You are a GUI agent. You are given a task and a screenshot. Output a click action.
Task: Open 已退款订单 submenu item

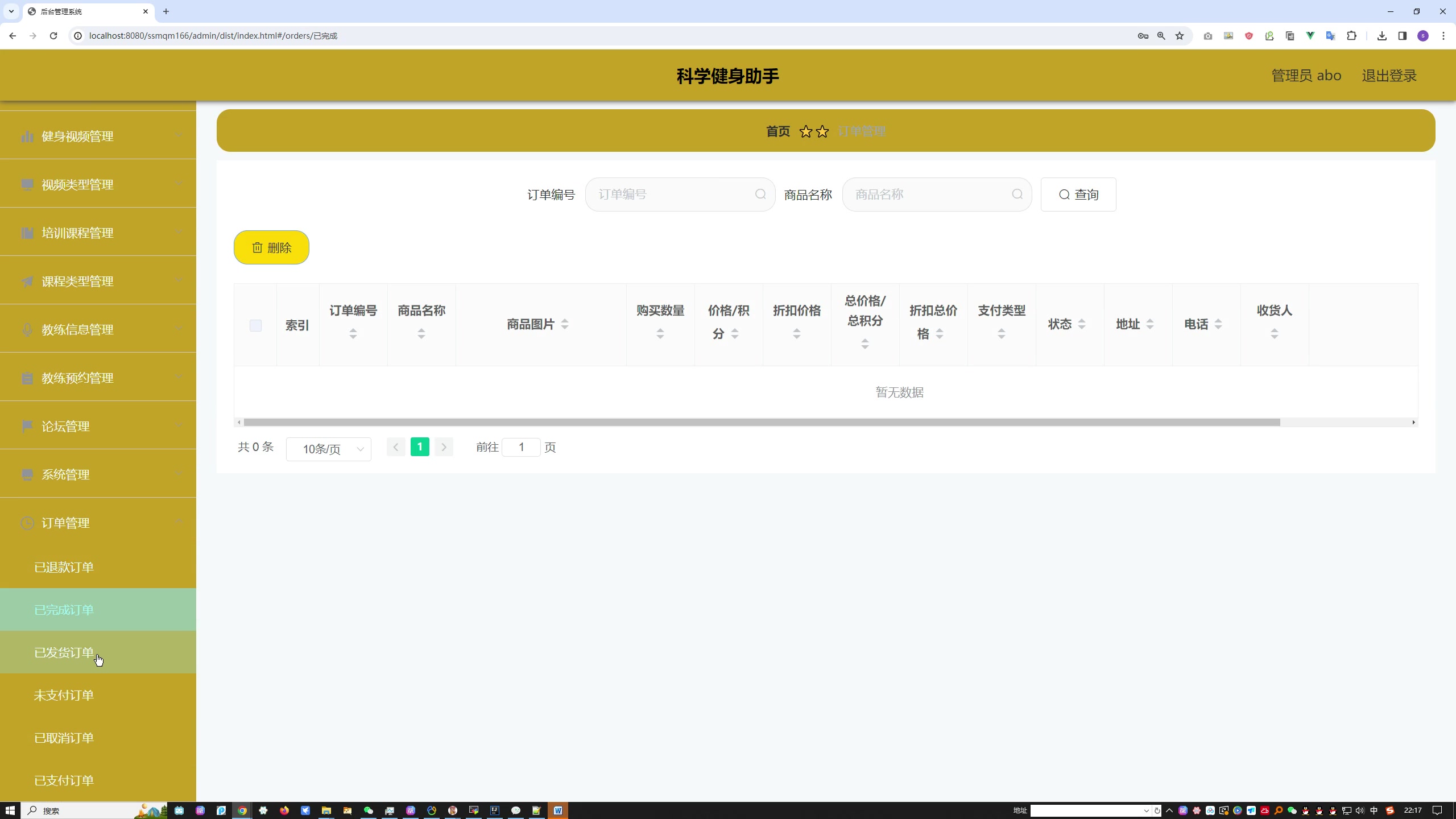(x=98, y=567)
